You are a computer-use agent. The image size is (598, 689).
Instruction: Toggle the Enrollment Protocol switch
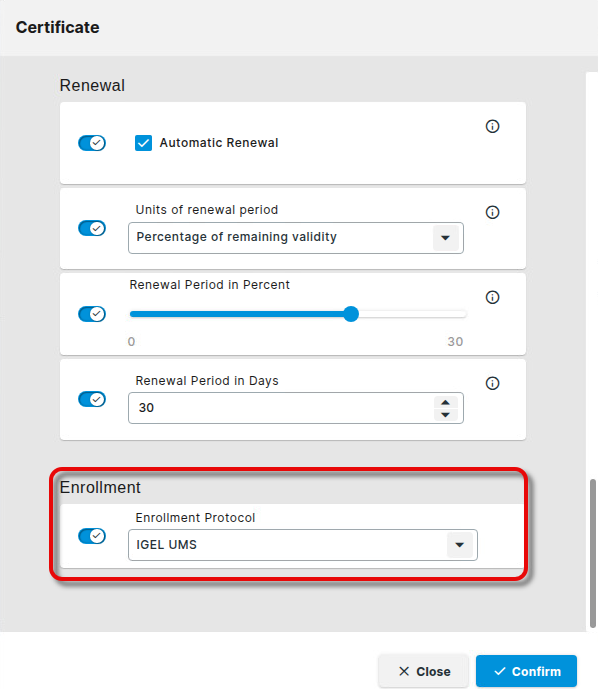tap(92, 536)
